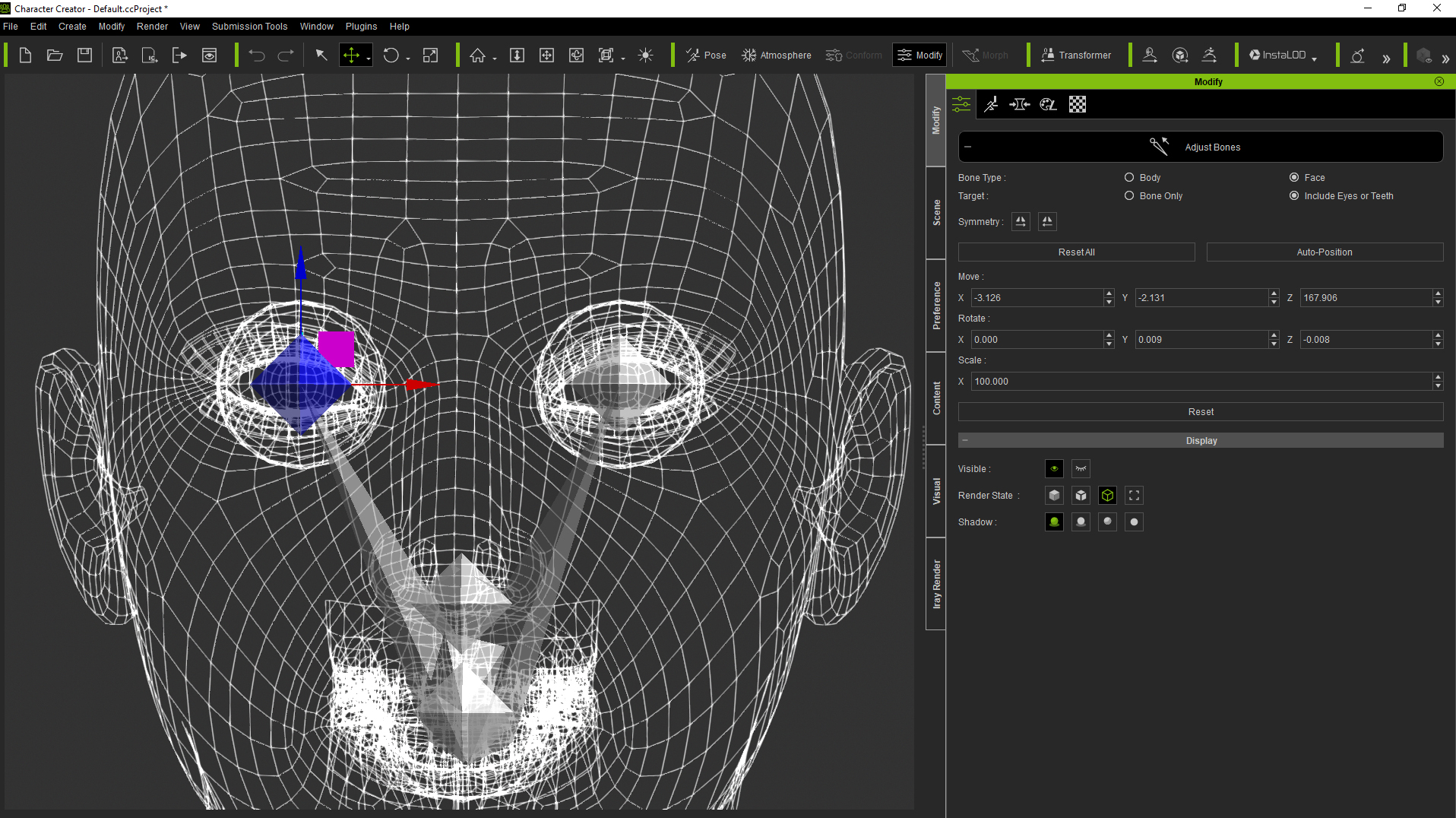Click the Reset button below Scale
Image resolution: width=1456 pixels, height=818 pixels.
pyautogui.click(x=1201, y=411)
